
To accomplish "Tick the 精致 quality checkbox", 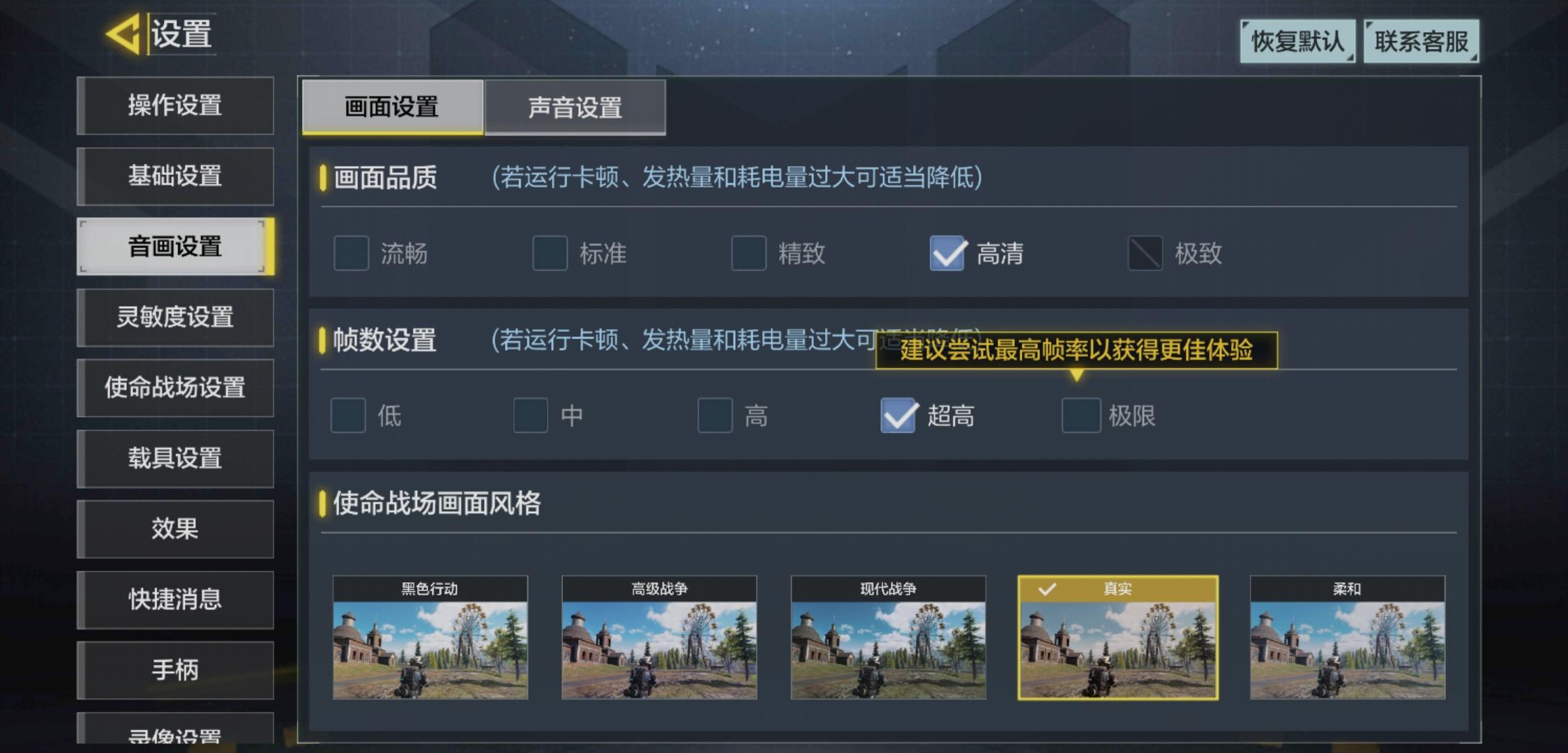I will pos(749,253).
